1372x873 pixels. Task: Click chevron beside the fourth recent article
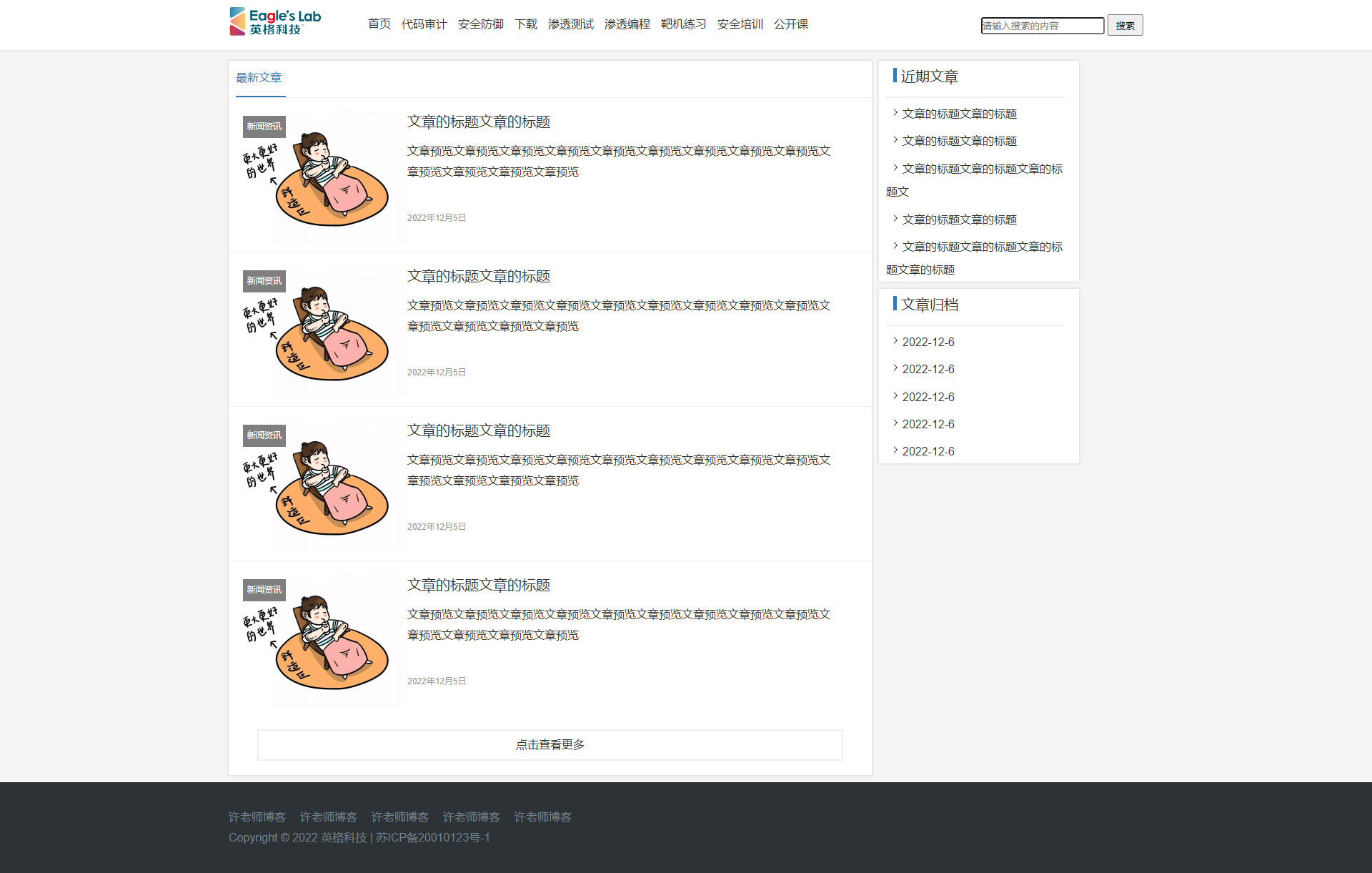click(895, 219)
